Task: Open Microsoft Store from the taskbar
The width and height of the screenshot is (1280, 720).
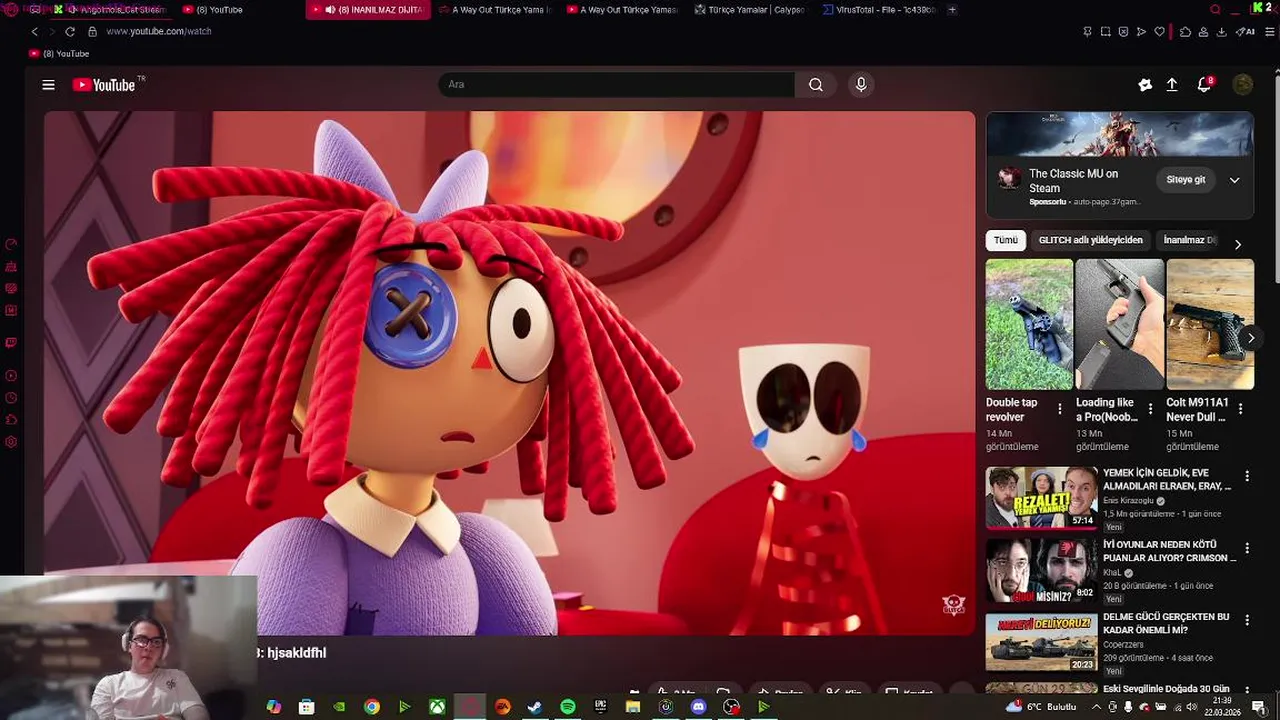Action: (x=306, y=707)
